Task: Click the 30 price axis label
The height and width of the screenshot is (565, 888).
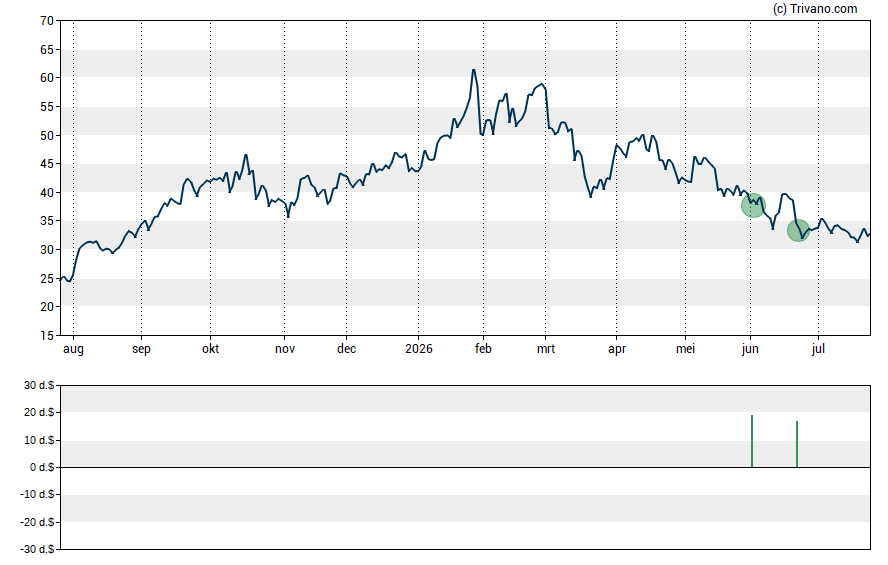Action: [47, 250]
